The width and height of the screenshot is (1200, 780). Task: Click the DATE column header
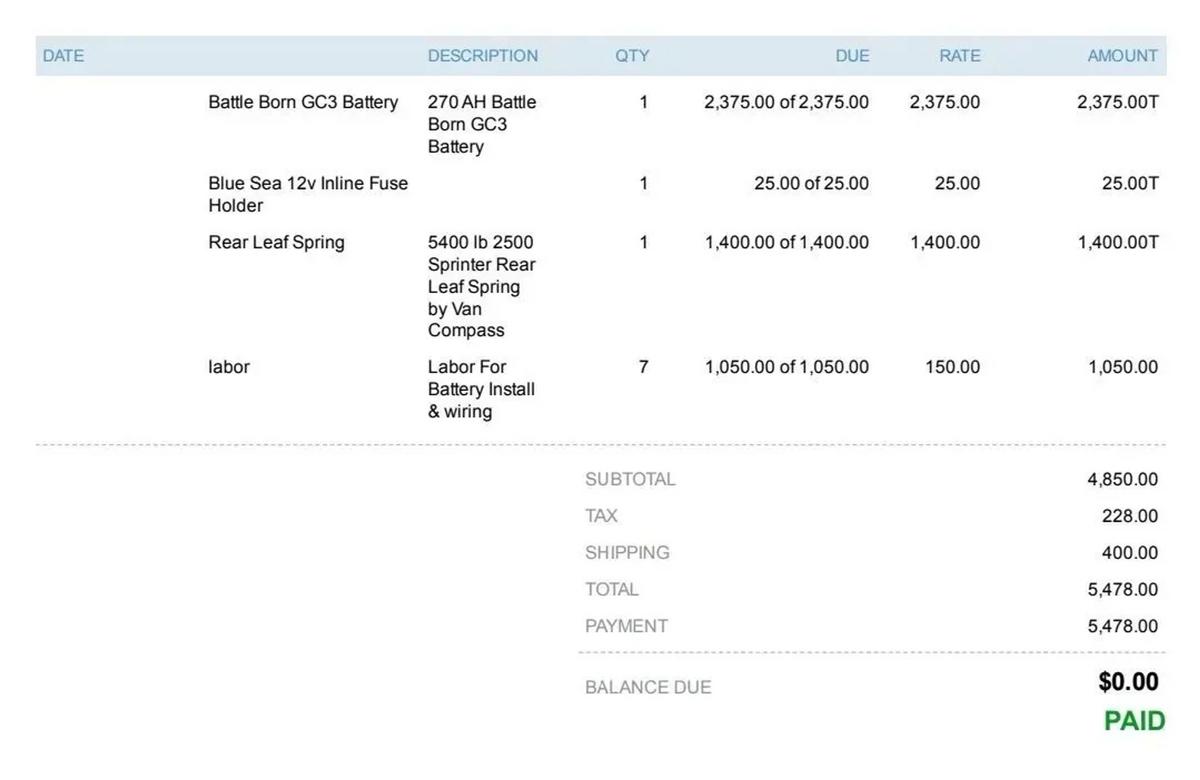(63, 56)
